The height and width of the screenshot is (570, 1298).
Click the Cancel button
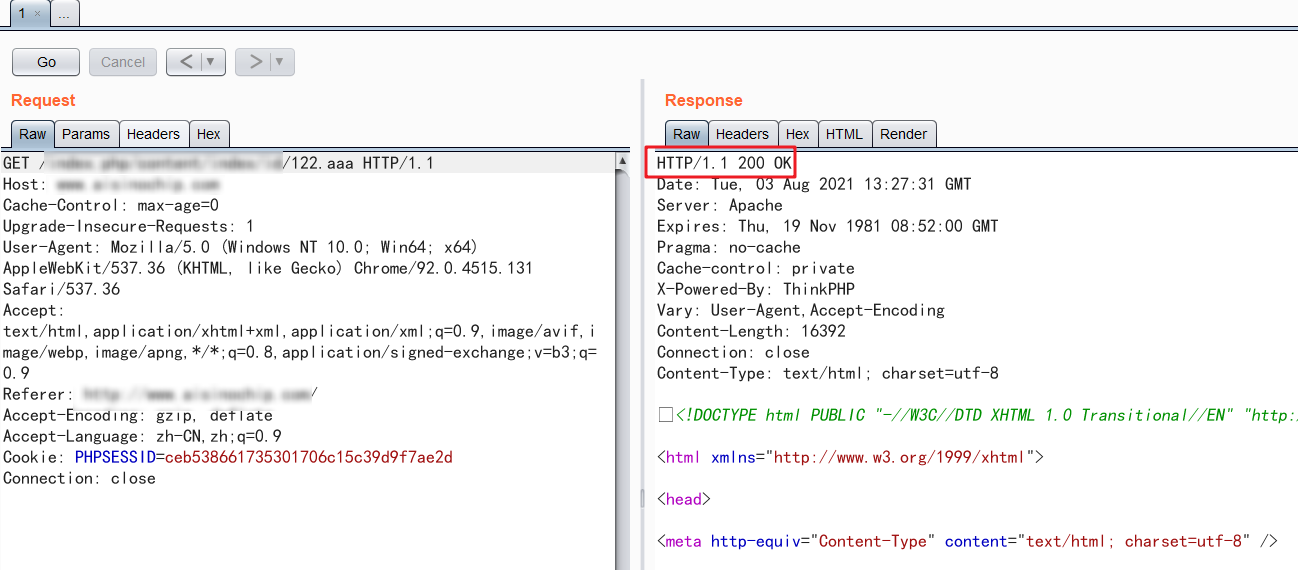(123, 62)
